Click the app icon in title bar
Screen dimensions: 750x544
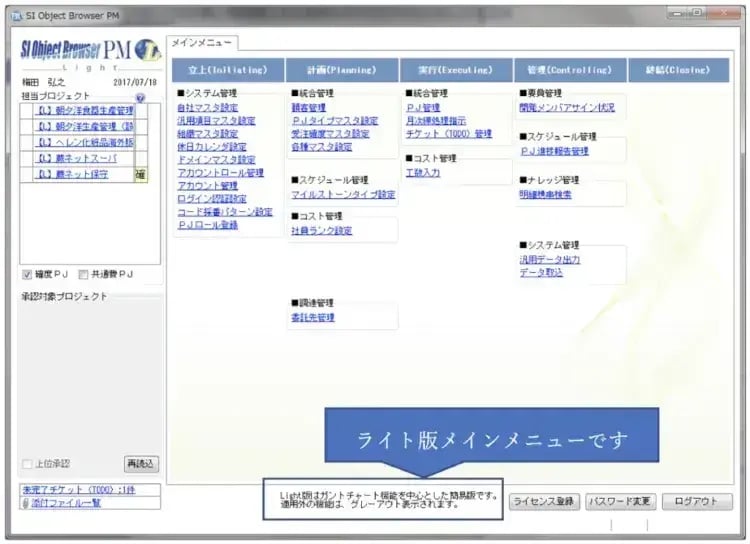click(x=16, y=16)
